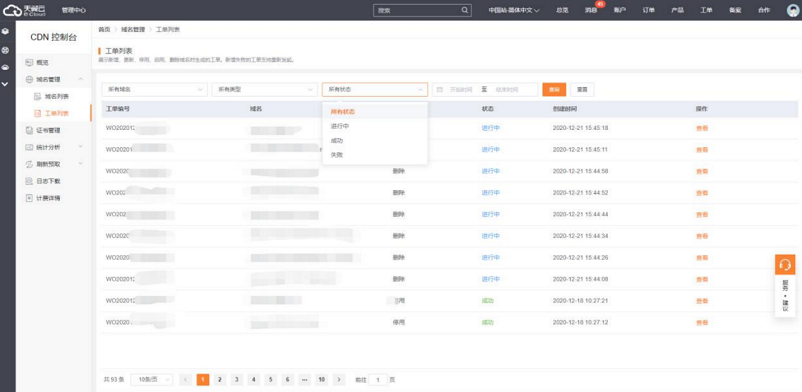
Task: Select 成功 in the status list
Action: pyautogui.click(x=375, y=140)
